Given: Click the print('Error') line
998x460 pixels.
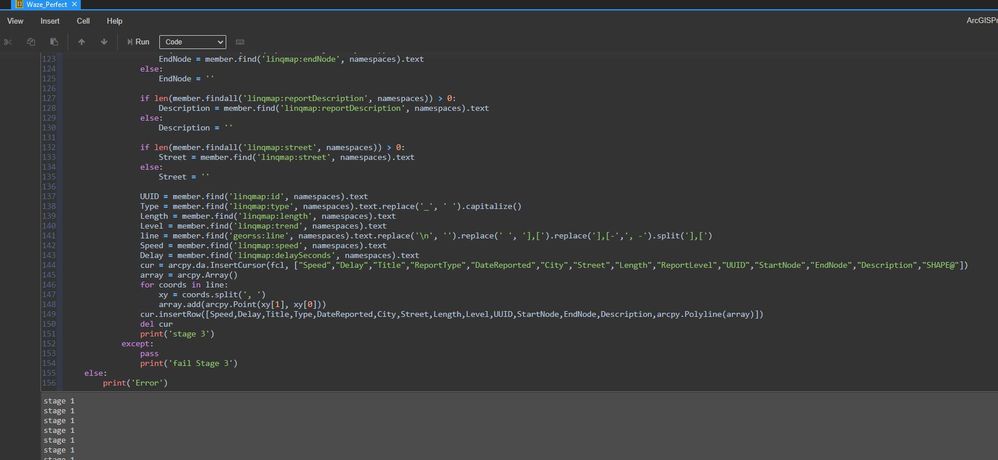Looking at the screenshot, I should (x=135, y=383).
